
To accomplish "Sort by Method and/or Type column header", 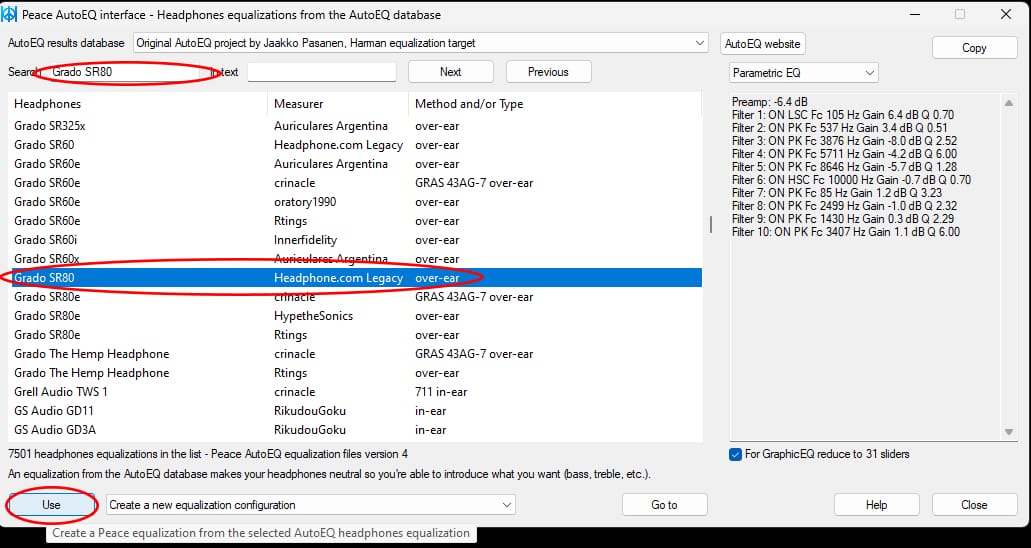I will click(x=555, y=104).
